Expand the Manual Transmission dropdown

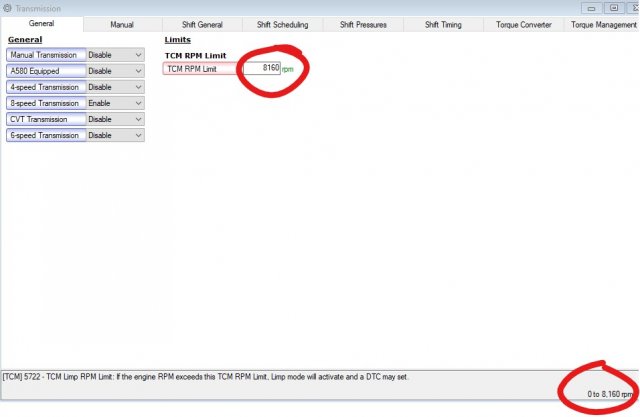pos(115,55)
